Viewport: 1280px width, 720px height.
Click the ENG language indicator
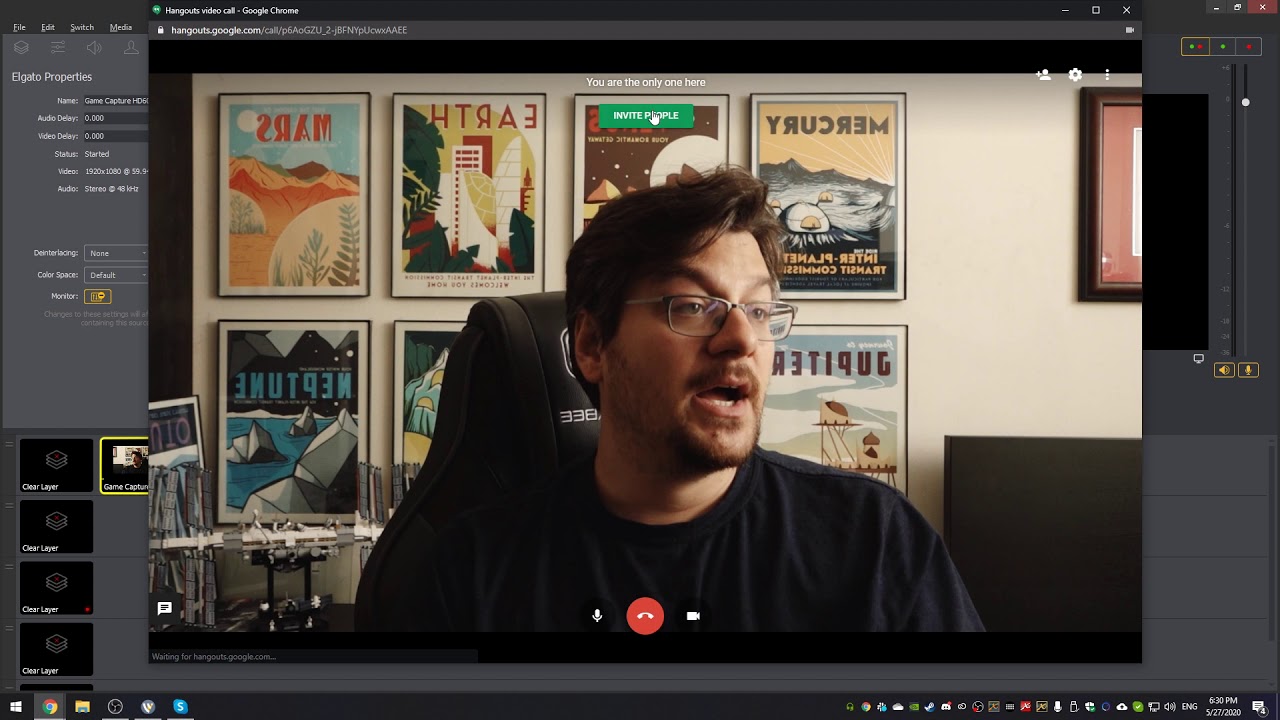(1189, 707)
